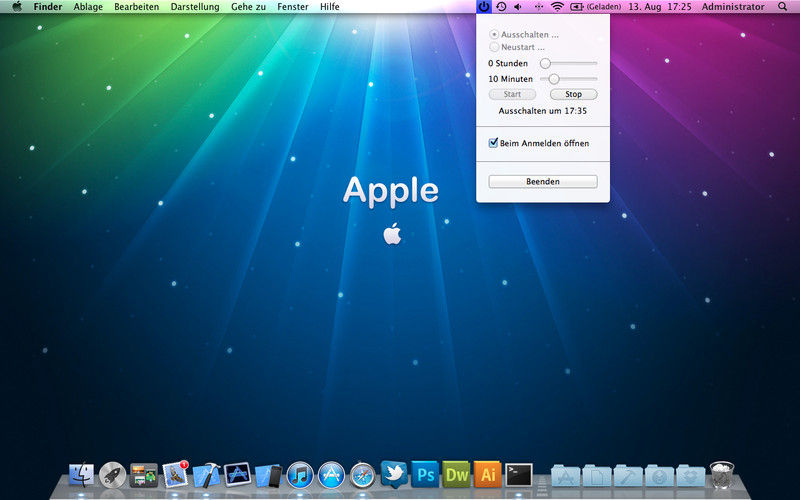Viewport: 800px width, 500px height.
Task: Open the Trash in the Dock
Action: (722, 475)
